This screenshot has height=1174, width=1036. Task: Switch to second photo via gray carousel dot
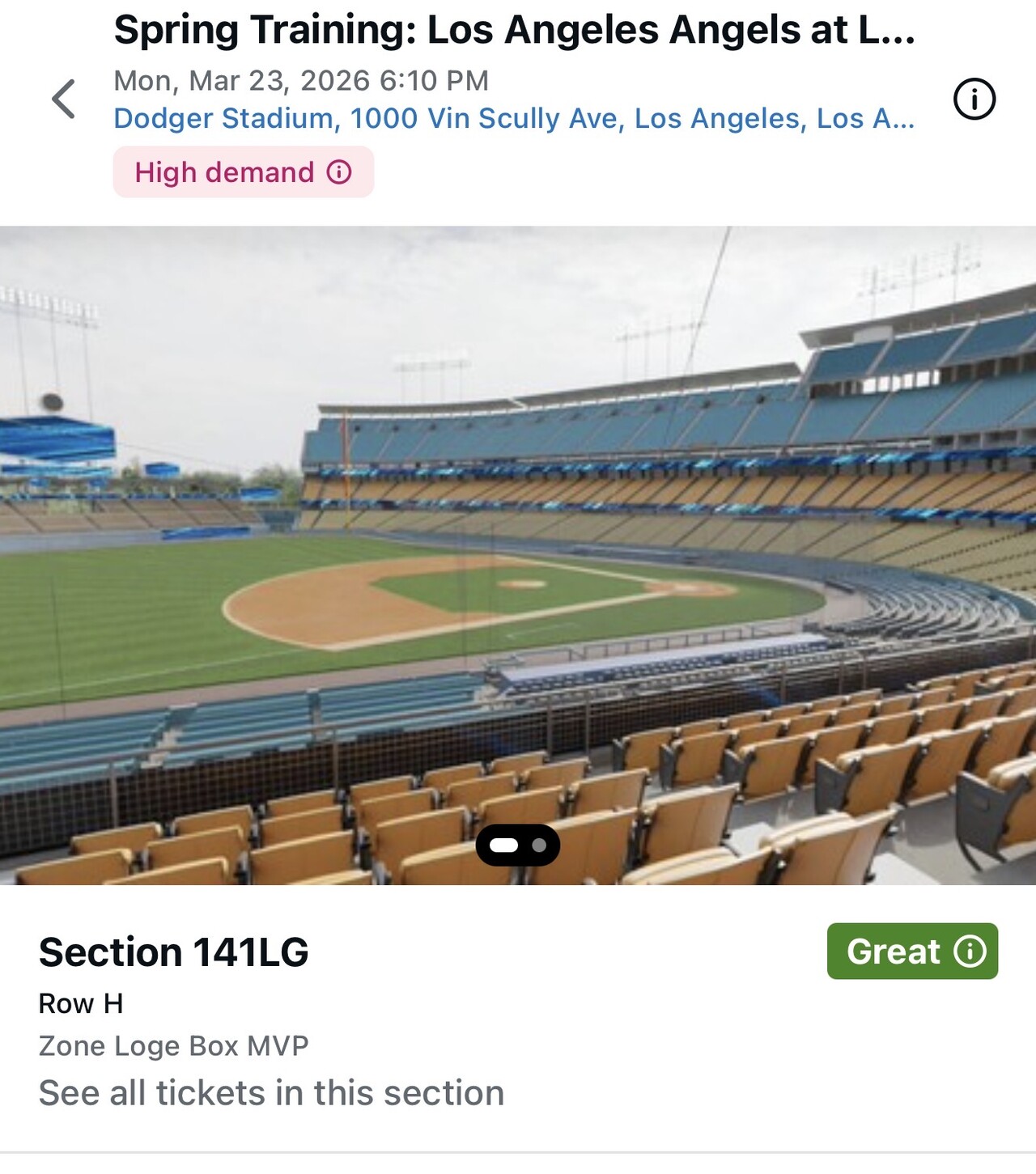[539, 846]
